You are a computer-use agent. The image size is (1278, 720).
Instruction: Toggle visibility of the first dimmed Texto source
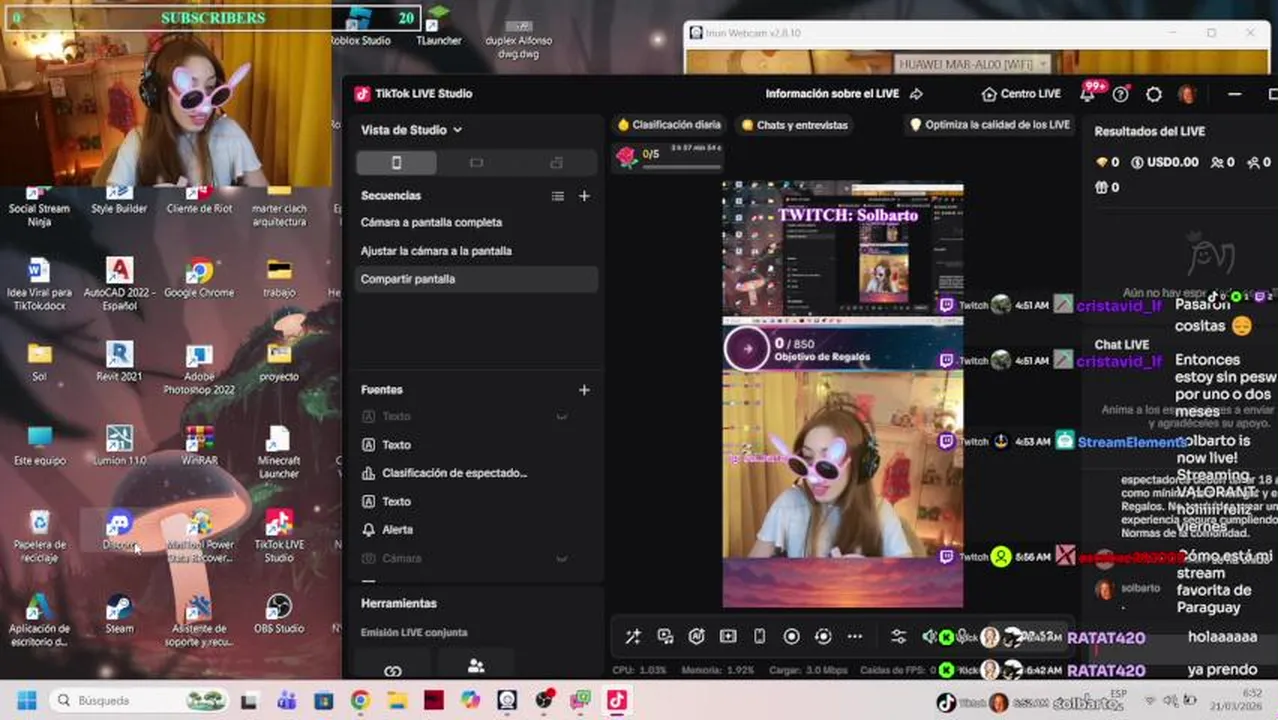562,416
